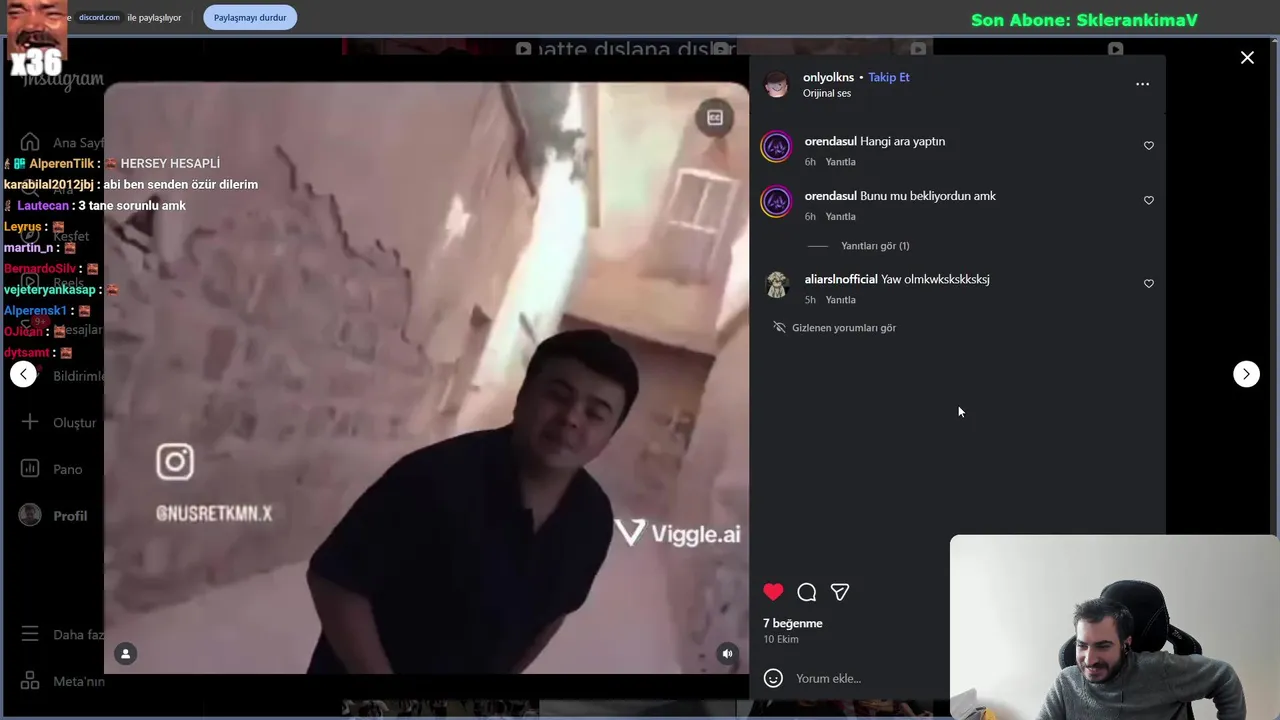Like the post with the heart icon
The height and width of the screenshot is (720, 1280).
[773, 592]
